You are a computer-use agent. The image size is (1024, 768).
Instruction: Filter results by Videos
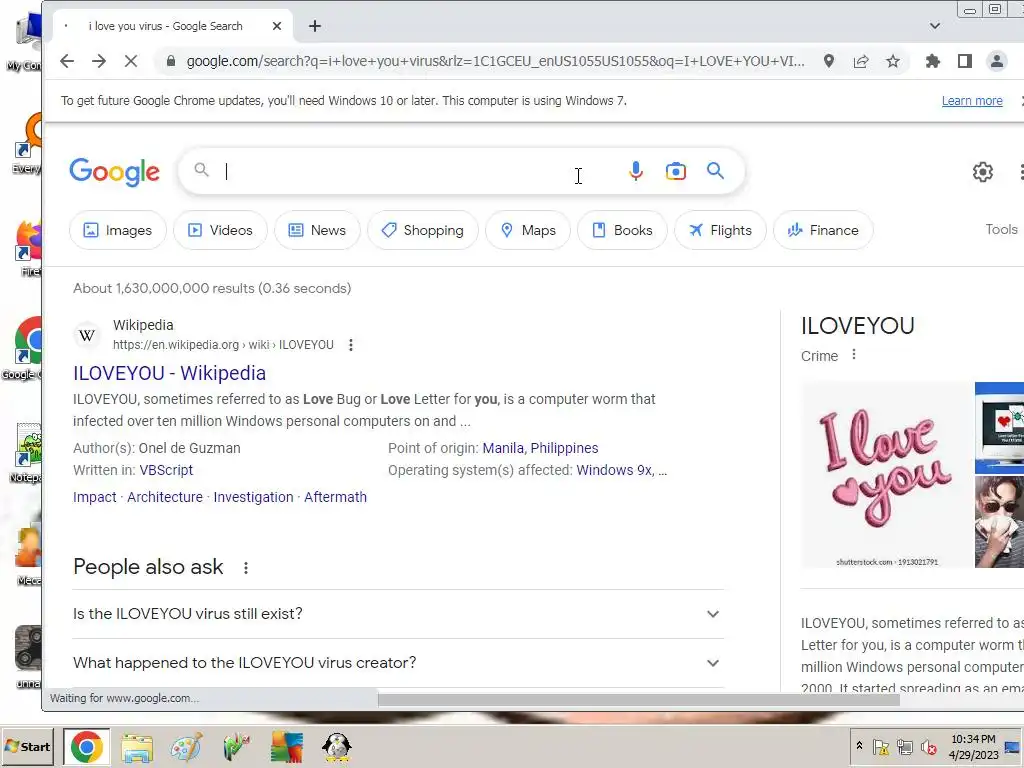click(x=220, y=231)
